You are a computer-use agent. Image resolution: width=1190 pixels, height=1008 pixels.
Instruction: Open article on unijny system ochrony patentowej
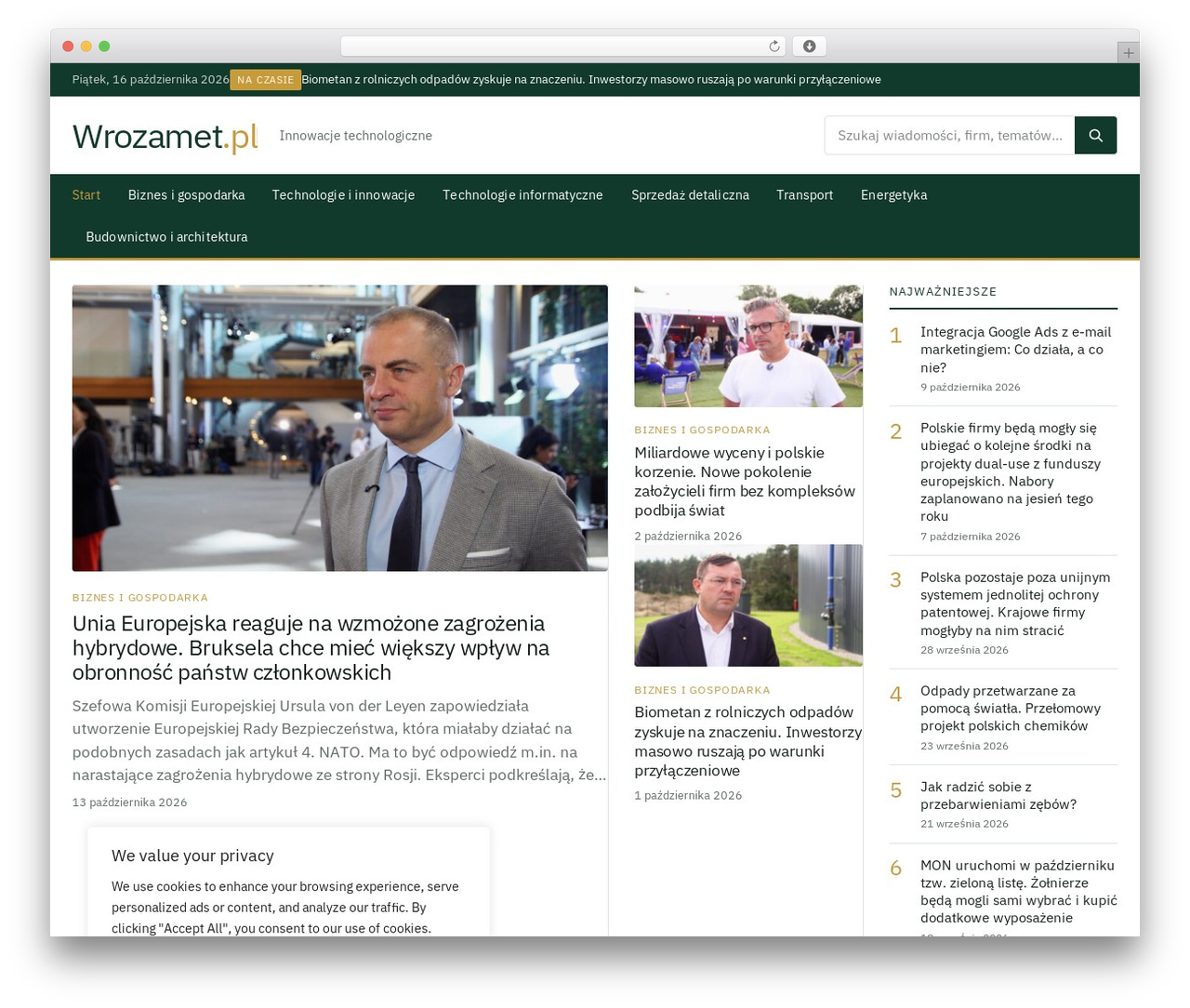[x=1015, y=603]
